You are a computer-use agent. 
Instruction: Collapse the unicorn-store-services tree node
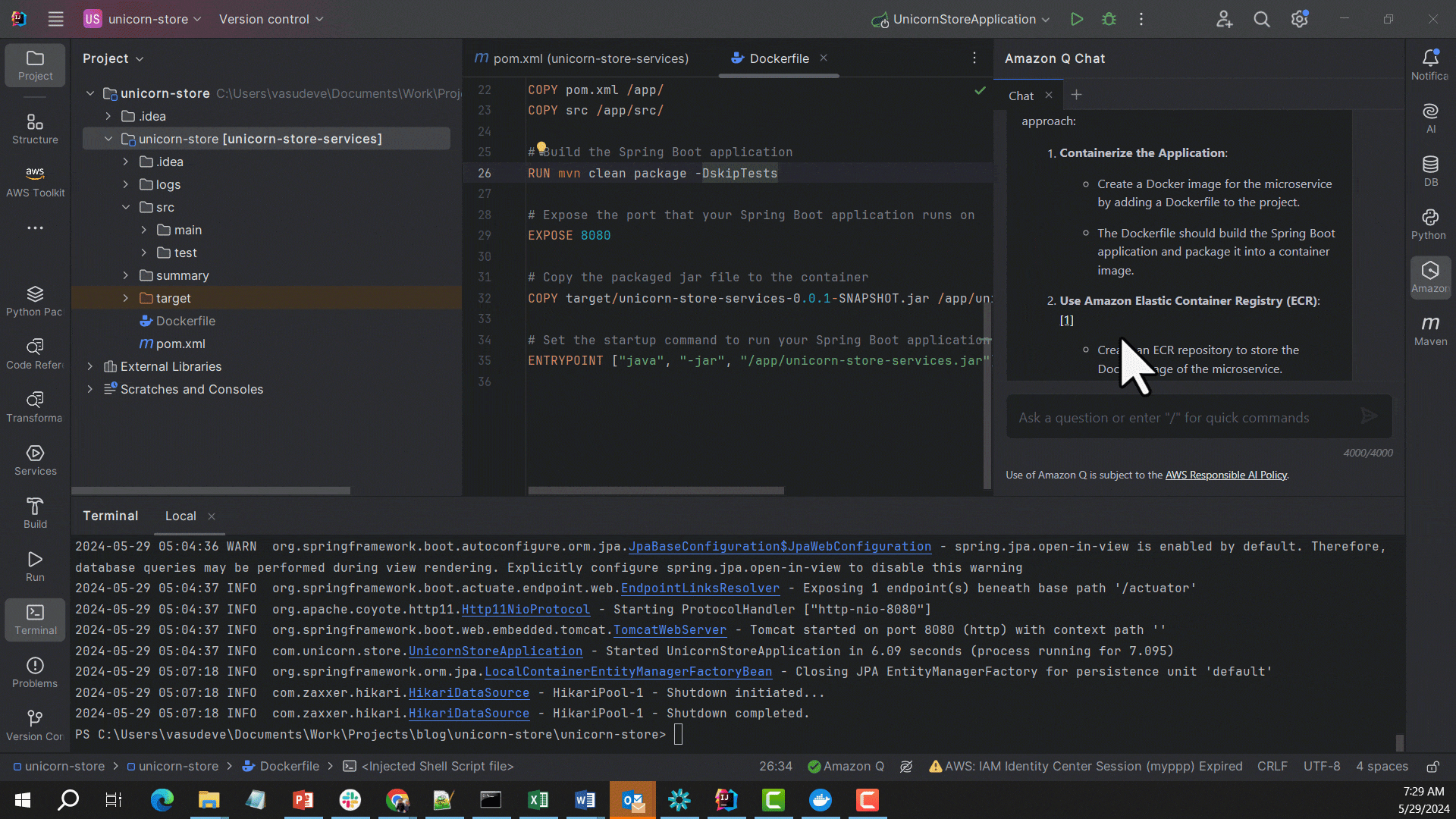click(108, 139)
